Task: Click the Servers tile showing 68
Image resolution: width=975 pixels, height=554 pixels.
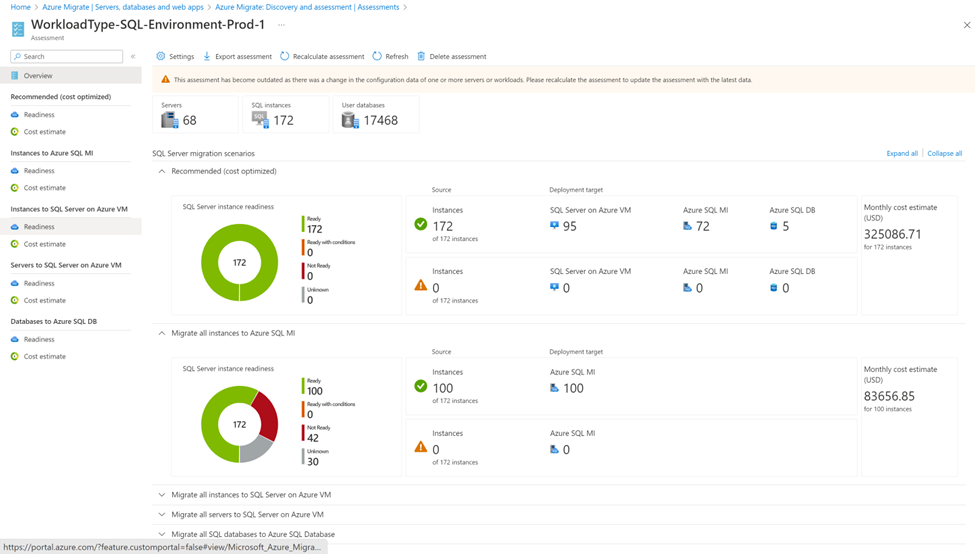Action: [195, 114]
